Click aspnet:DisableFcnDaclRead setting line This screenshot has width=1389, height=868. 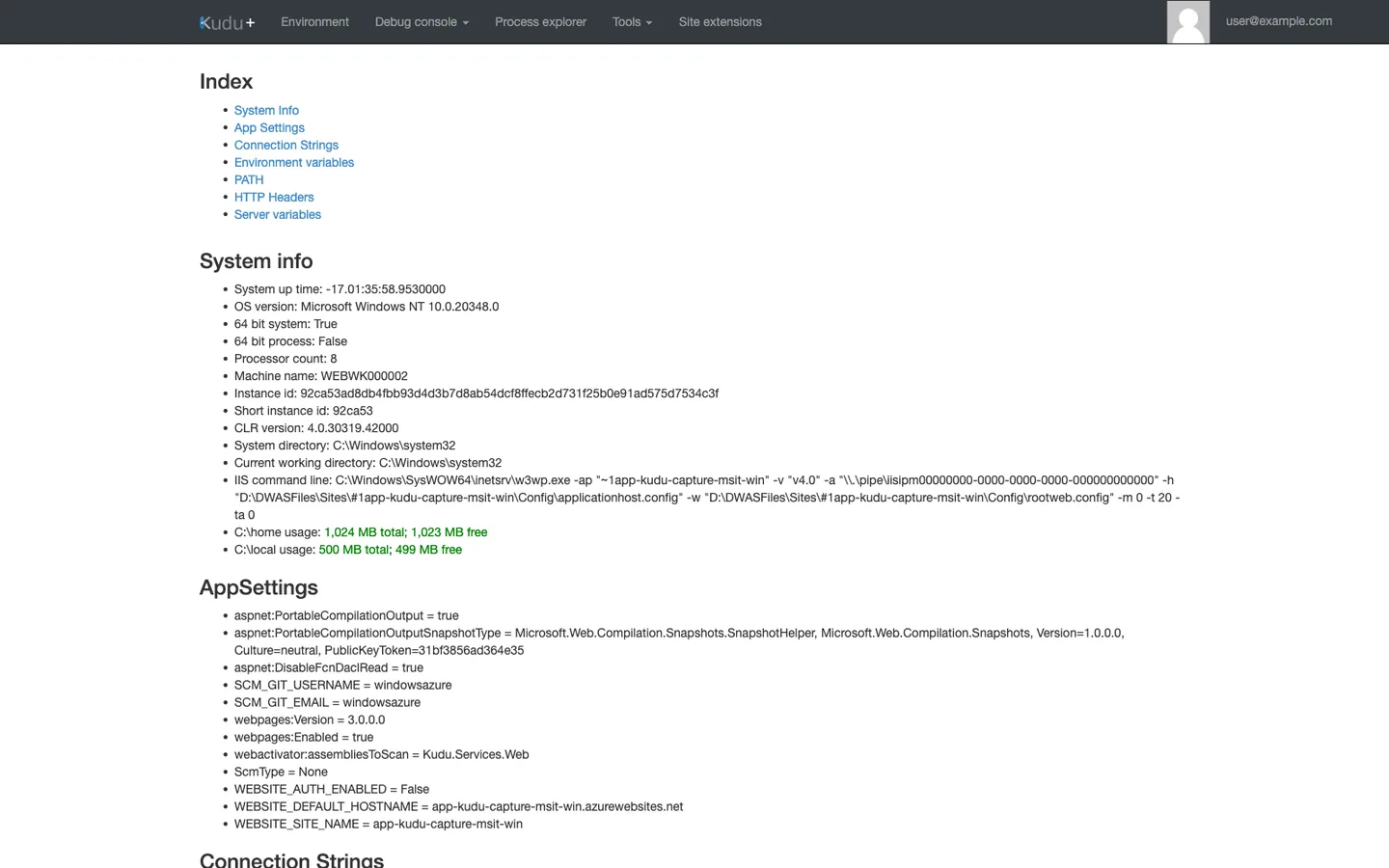pos(329,667)
